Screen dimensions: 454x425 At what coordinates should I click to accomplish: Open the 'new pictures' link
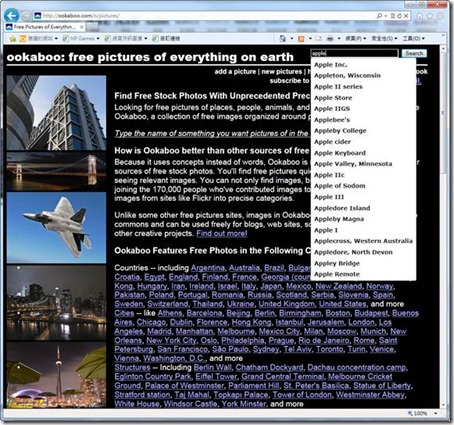pos(282,71)
